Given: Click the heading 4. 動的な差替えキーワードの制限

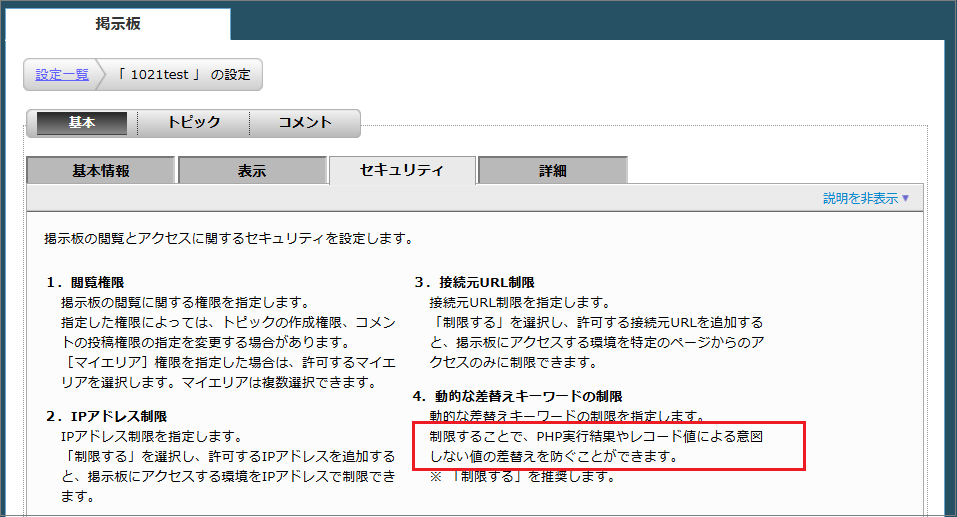Looking at the screenshot, I should pyautogui.click(x=518, y=396).
